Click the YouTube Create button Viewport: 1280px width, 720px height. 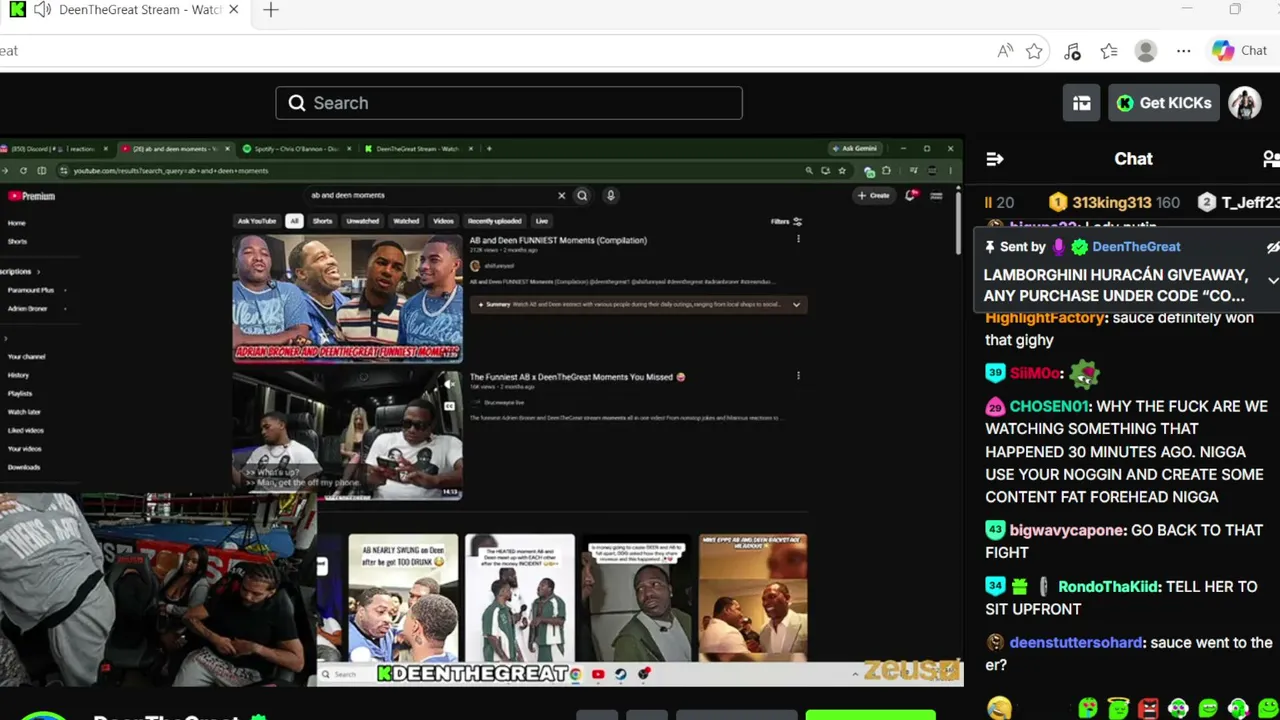873,196
